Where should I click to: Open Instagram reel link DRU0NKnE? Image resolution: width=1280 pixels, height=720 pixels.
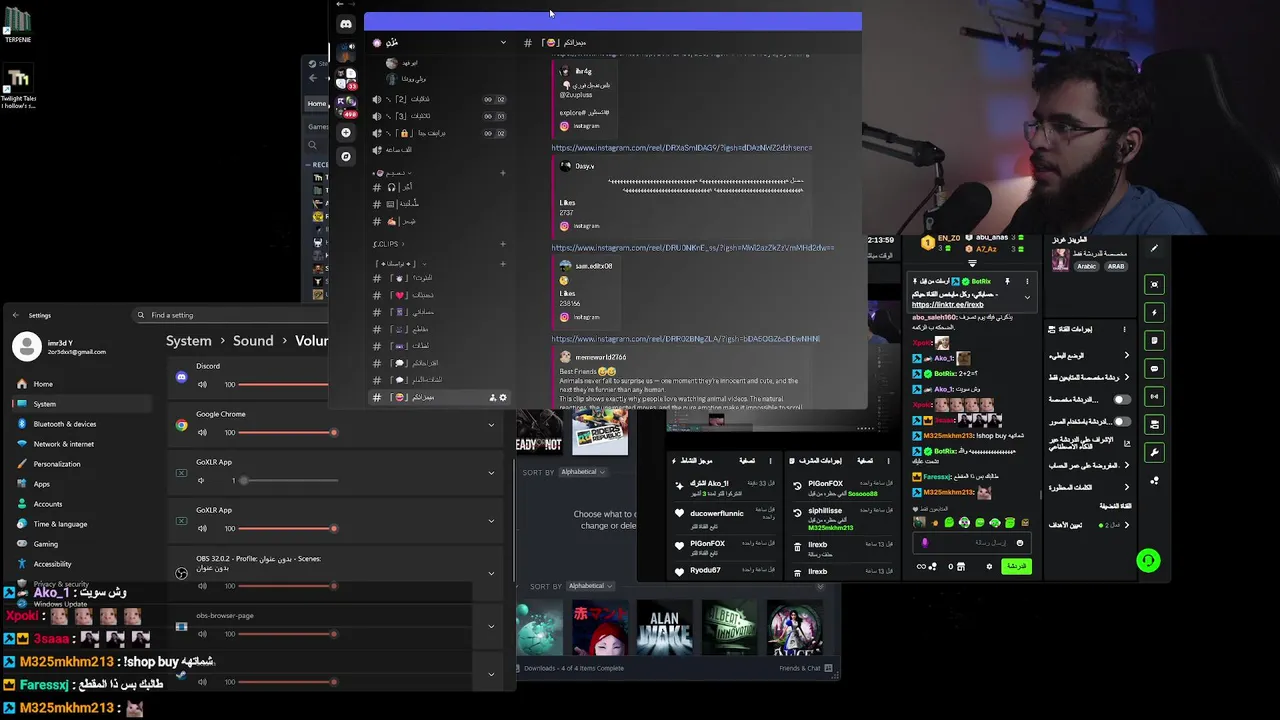(693, 248)
